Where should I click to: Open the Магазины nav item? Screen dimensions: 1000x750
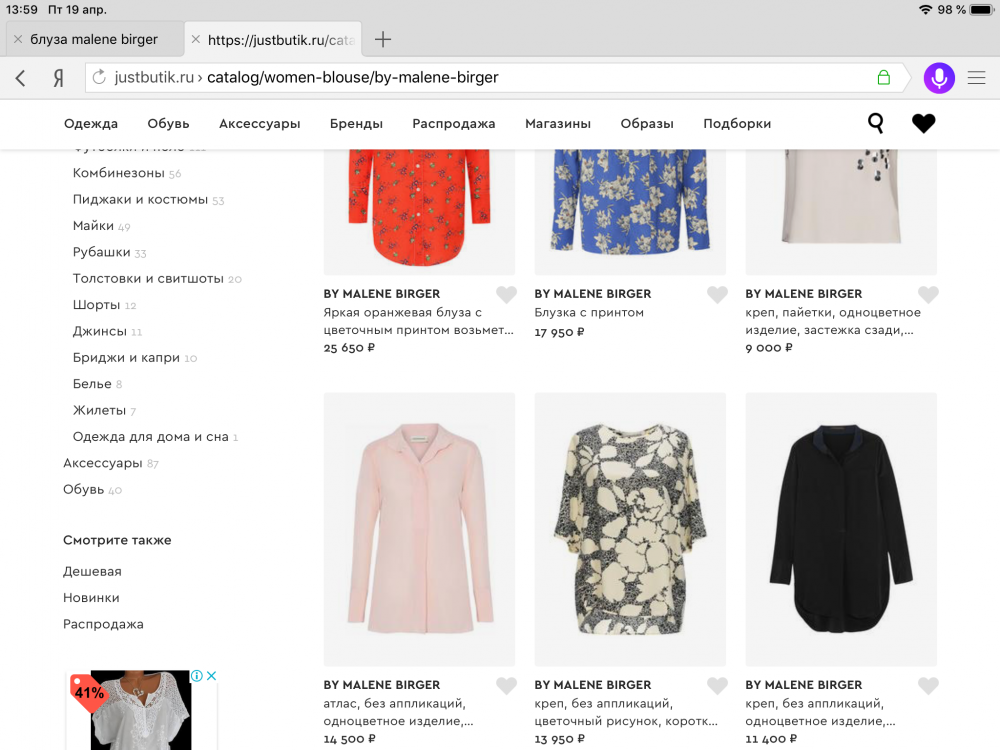click(x=558, y=124)
